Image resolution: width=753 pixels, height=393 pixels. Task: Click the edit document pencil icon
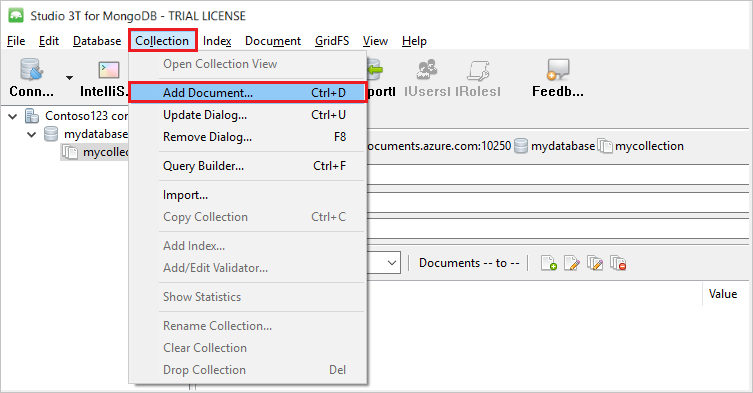pyautogui.click(x=571, y=263)
